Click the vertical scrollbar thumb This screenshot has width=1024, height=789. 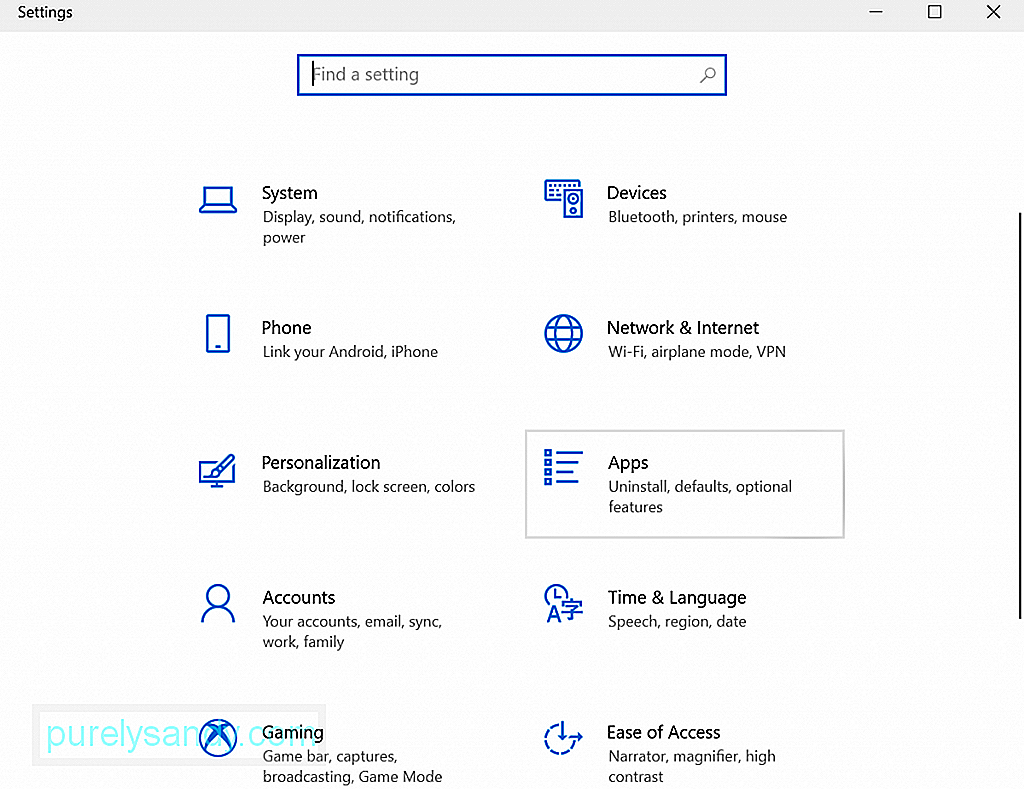(x=1019, y=415)
